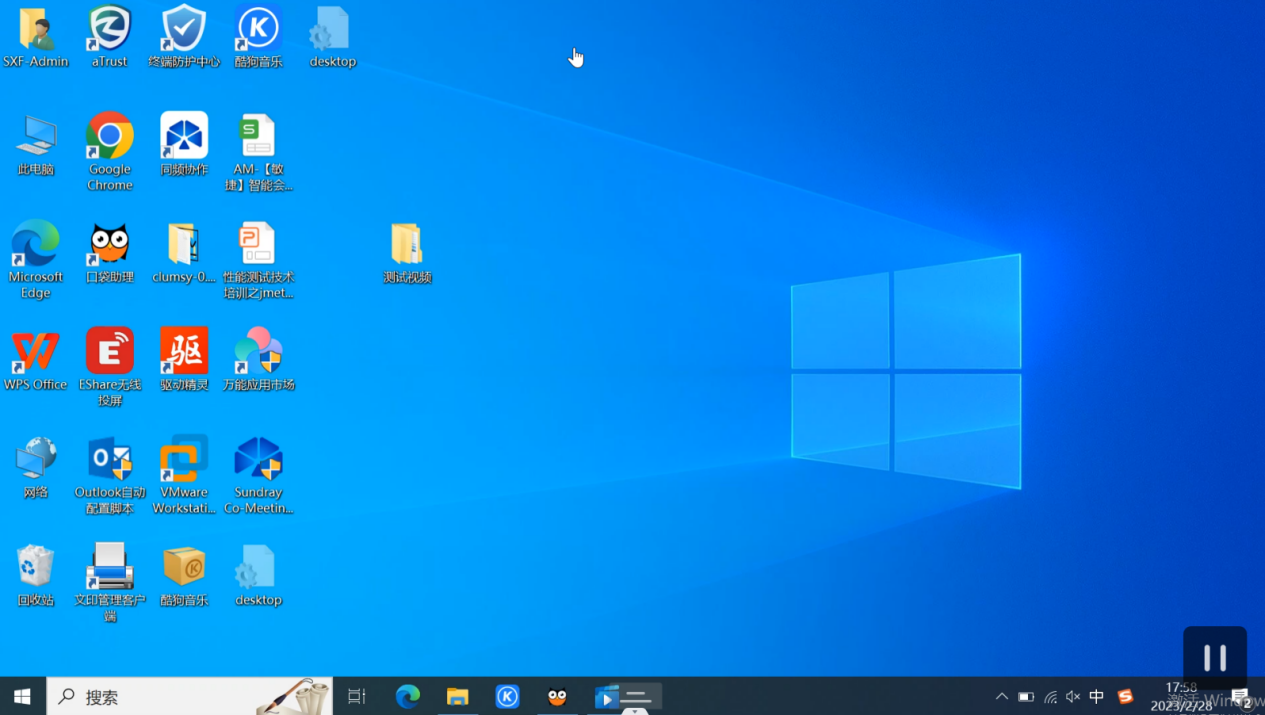Select the VMware Workstation desktop icon
This screenshot has width=1265, height=715.
coord(184,460)
